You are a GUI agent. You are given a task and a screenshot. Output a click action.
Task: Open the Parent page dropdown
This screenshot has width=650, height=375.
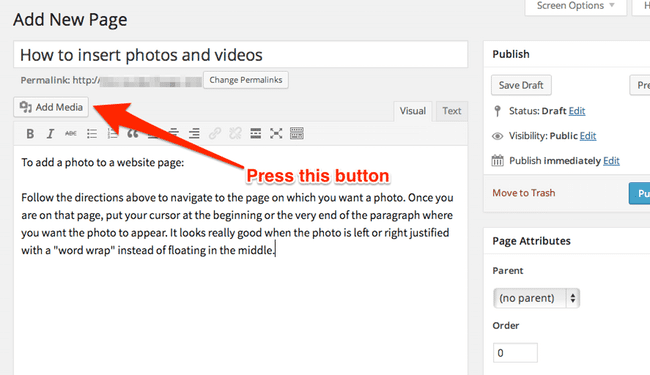536,298
